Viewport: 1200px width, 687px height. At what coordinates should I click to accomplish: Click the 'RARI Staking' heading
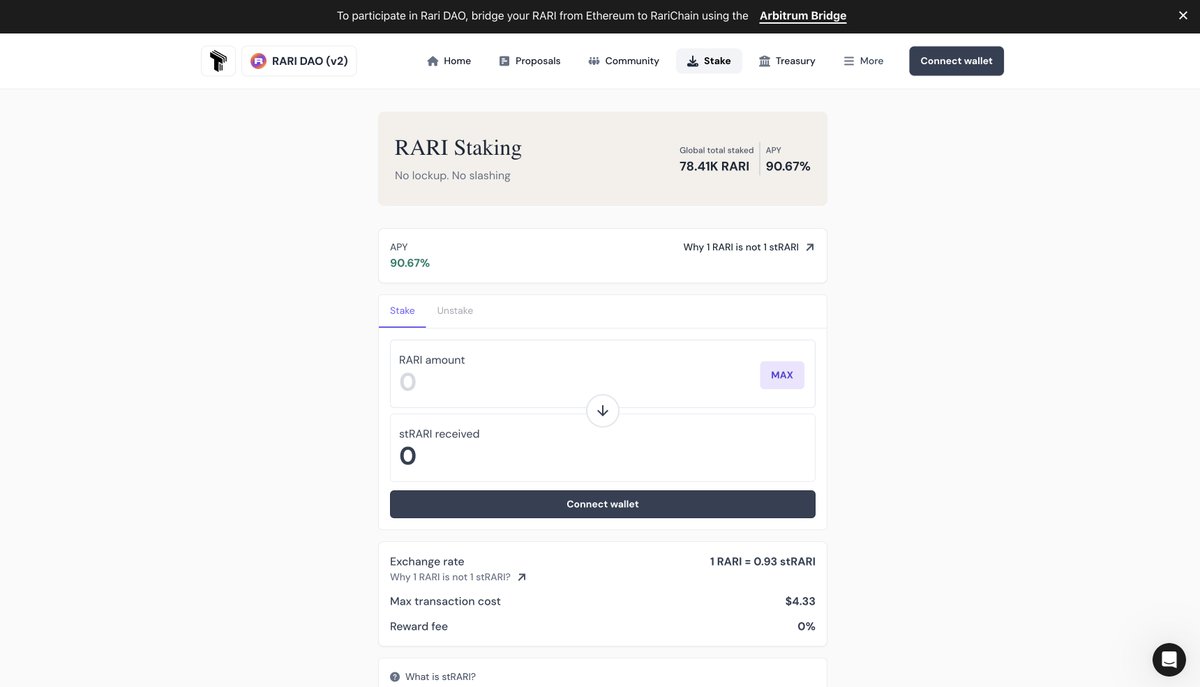(458, 148)
